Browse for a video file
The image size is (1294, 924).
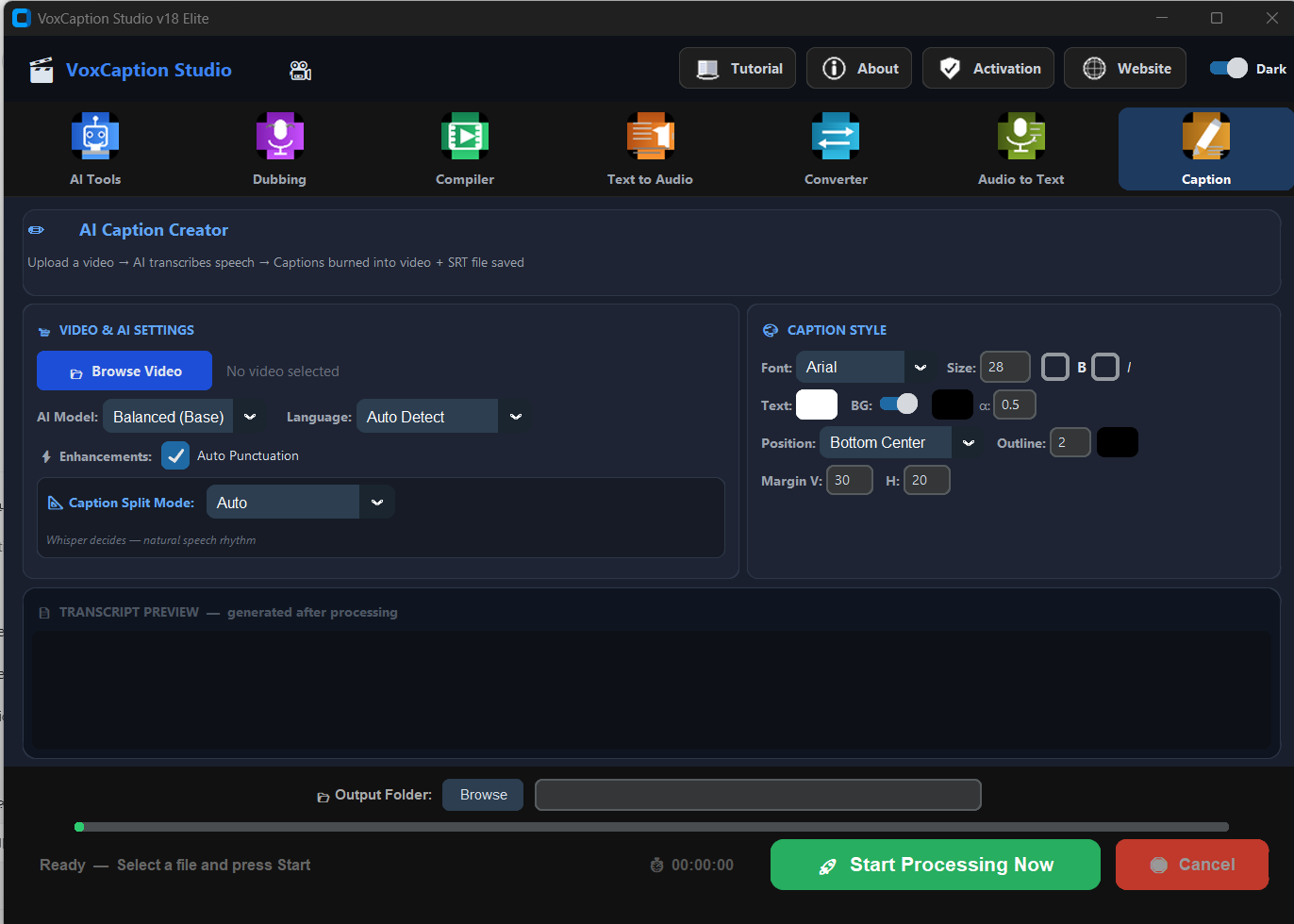[124, 371]
